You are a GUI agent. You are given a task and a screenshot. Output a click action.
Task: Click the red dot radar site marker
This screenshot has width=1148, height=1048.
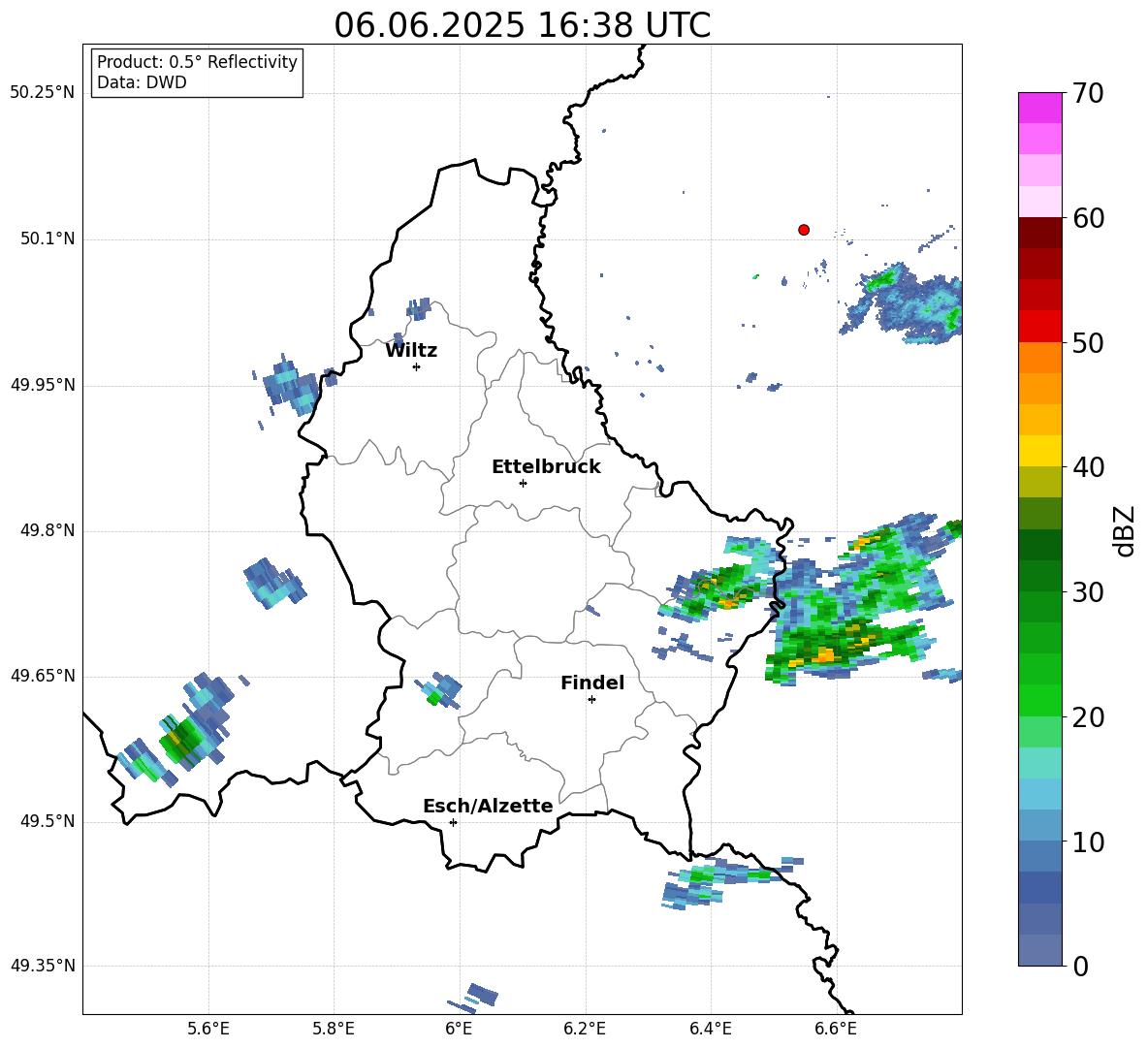(803, 230)
